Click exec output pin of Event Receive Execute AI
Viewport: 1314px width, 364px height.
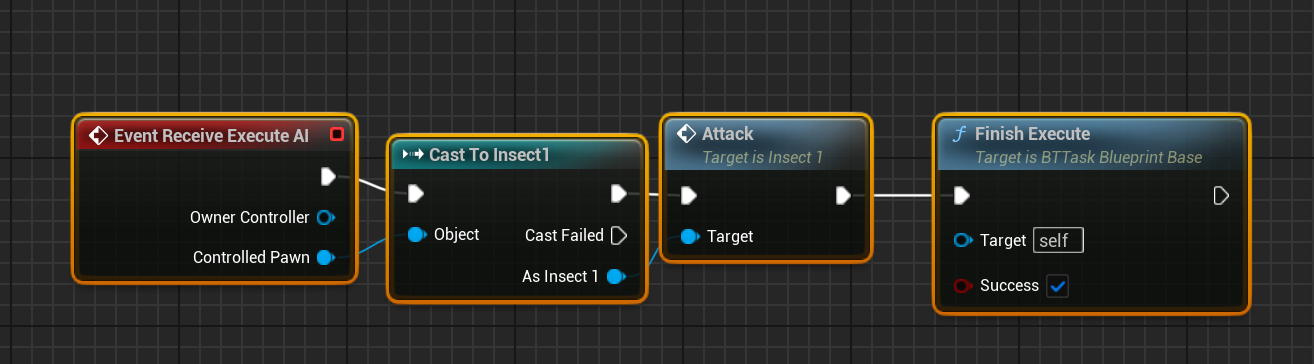328,177
